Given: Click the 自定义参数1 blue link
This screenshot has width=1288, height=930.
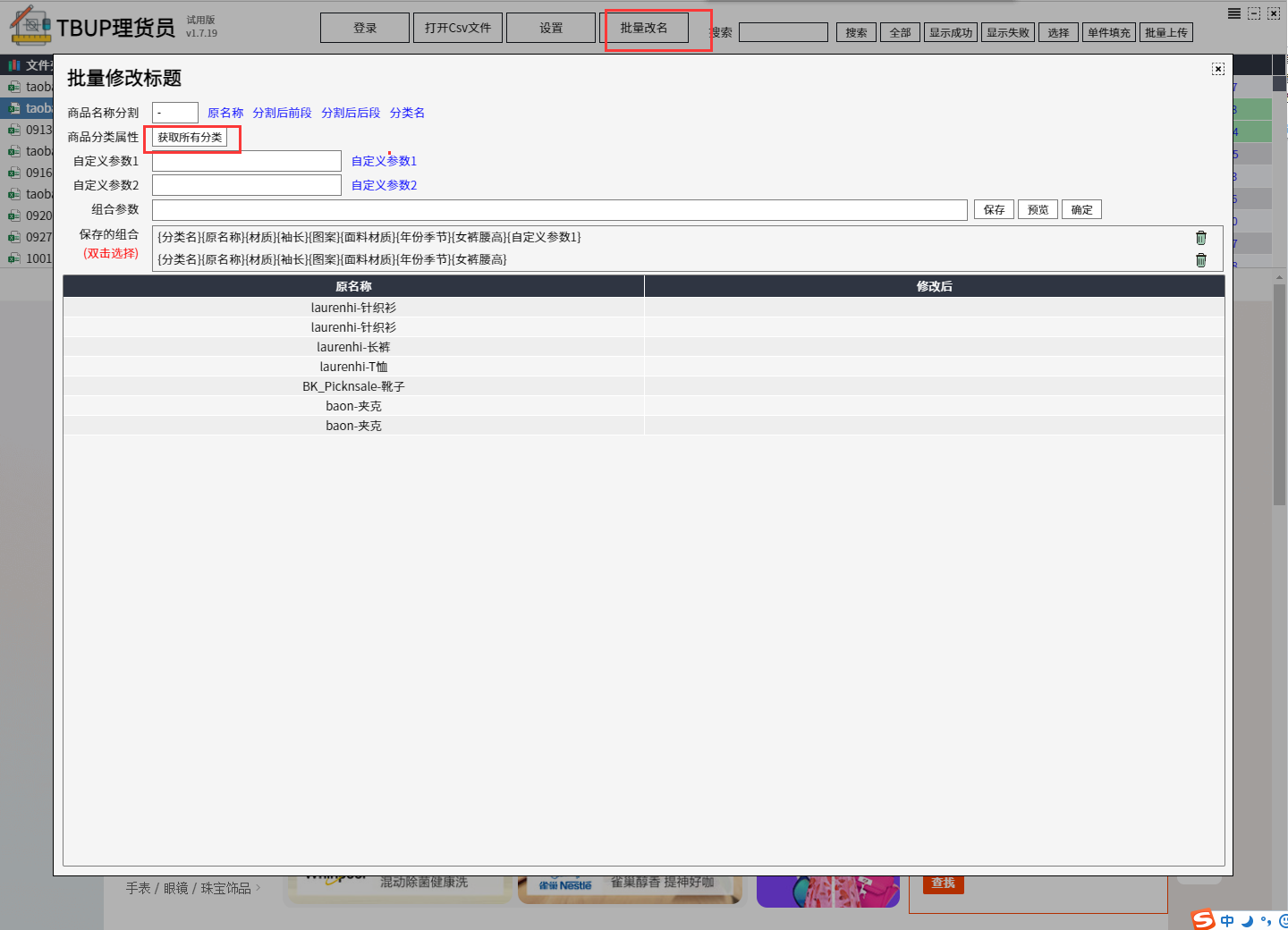Looking at the screenshot, I should [x=384, y=161].
